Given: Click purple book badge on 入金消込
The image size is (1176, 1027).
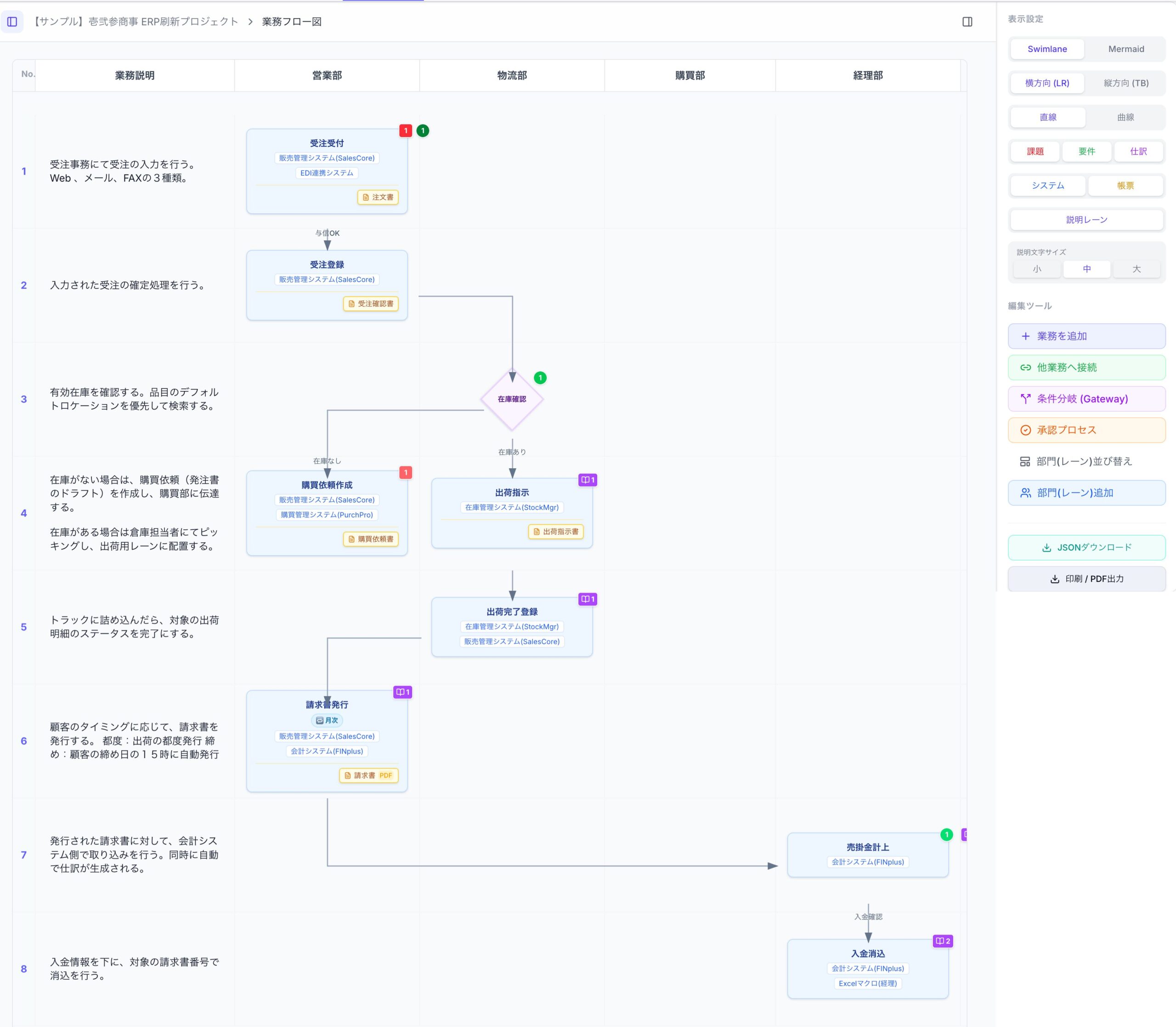Looking at the screenshot, I should (x=942, y=941).
